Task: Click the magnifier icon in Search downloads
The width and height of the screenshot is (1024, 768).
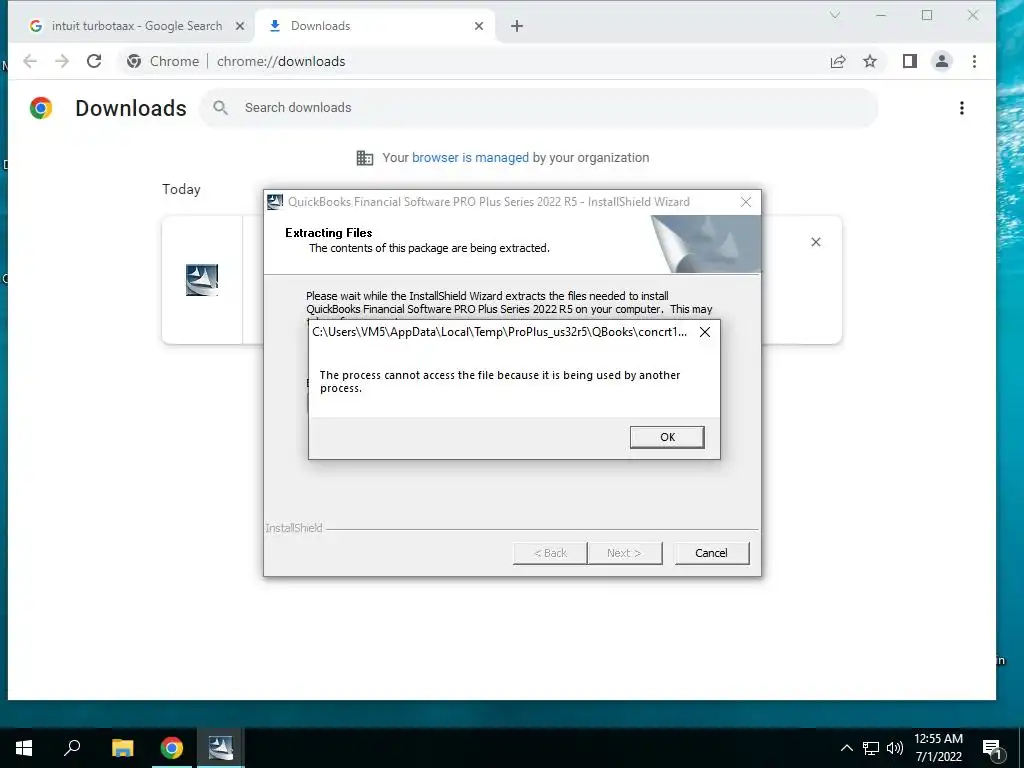Action: point(221,108)
